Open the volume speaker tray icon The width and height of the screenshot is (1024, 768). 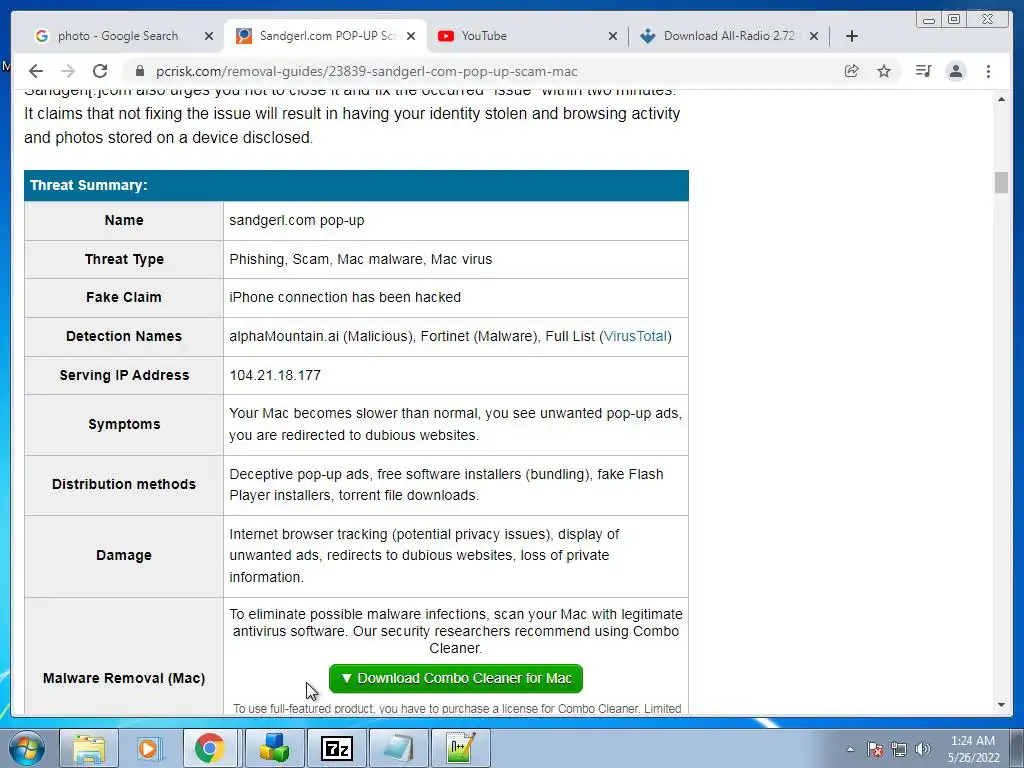pyautogui.click(x=923, y=749)
